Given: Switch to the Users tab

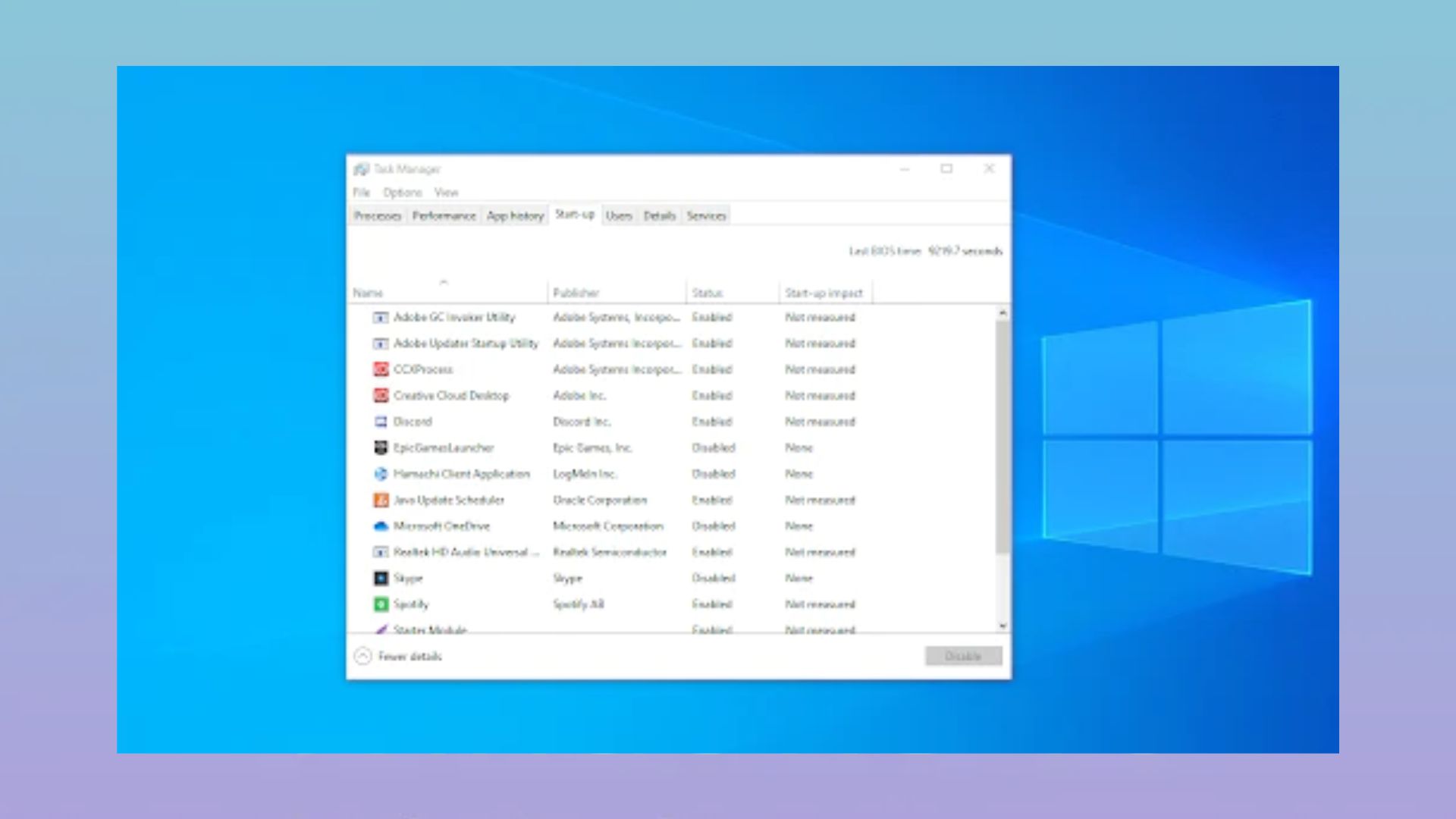Looking at the screenshot, I should tap(619, 216).
